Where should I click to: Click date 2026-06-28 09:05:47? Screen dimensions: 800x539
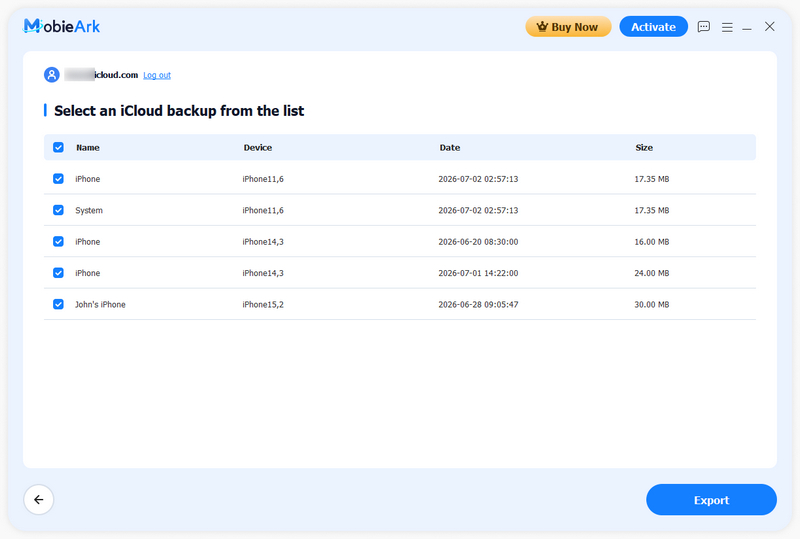point(478,305)
